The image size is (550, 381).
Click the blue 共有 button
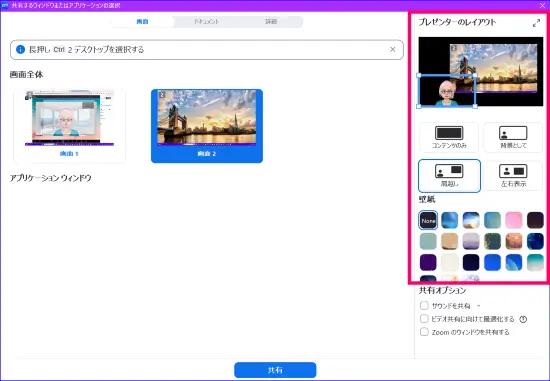click(275, 370)
